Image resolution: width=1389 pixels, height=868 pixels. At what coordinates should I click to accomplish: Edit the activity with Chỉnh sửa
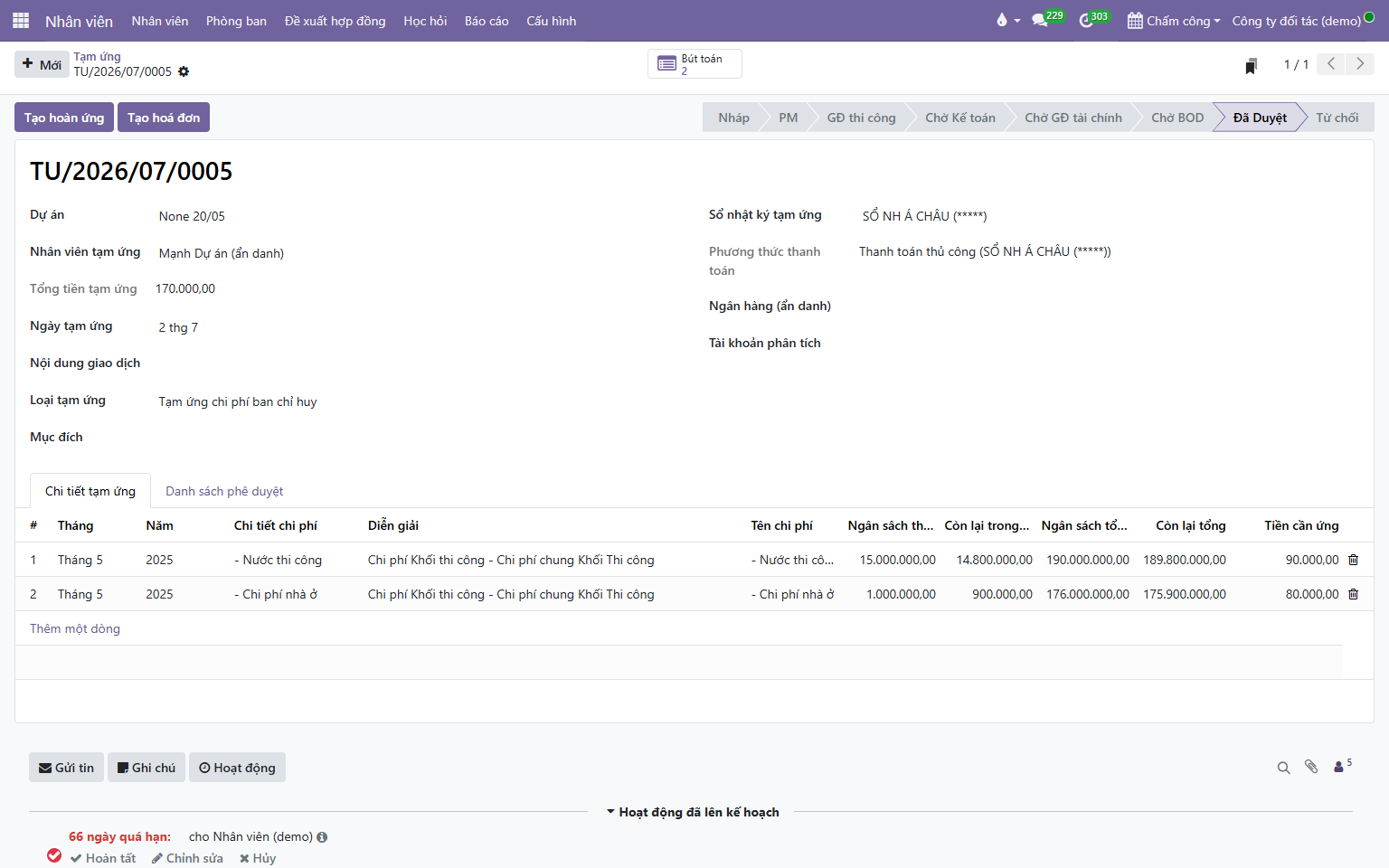187,858
